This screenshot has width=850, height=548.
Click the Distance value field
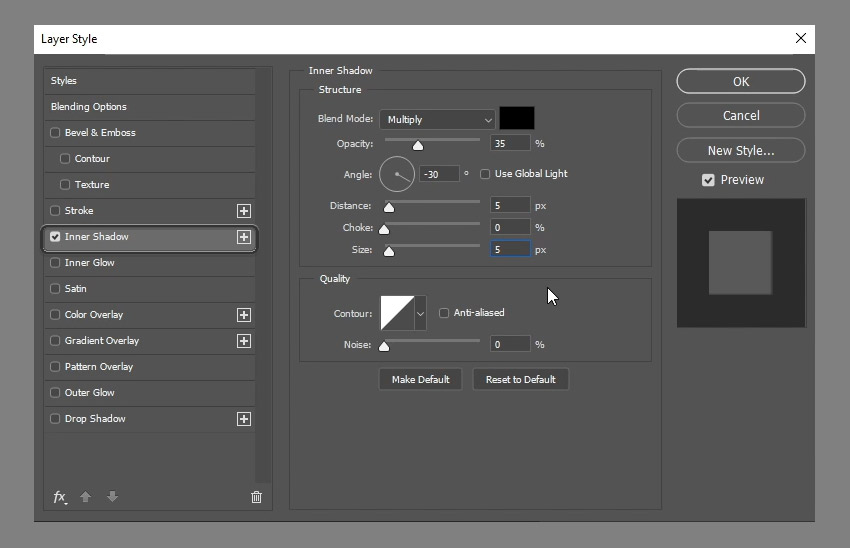[510, 205]
